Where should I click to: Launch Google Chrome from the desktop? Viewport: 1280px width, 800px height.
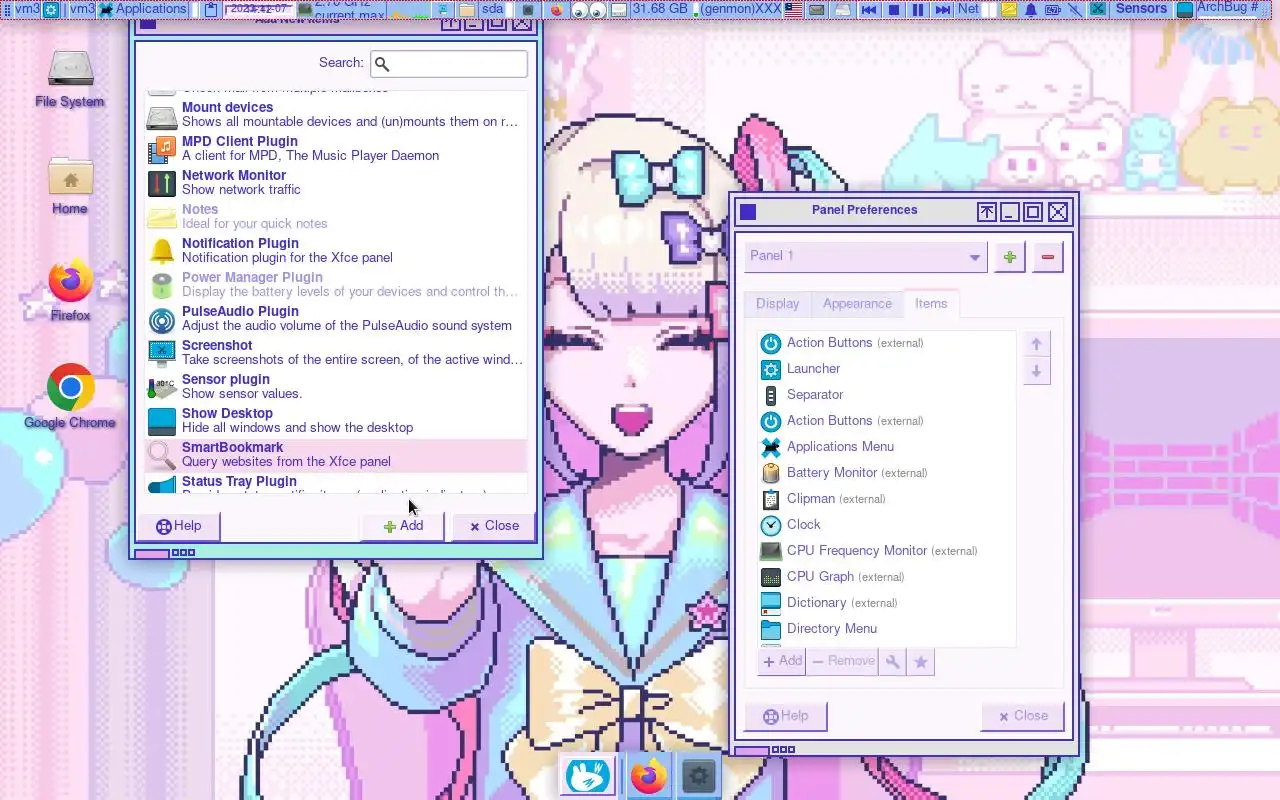(70, 397)
